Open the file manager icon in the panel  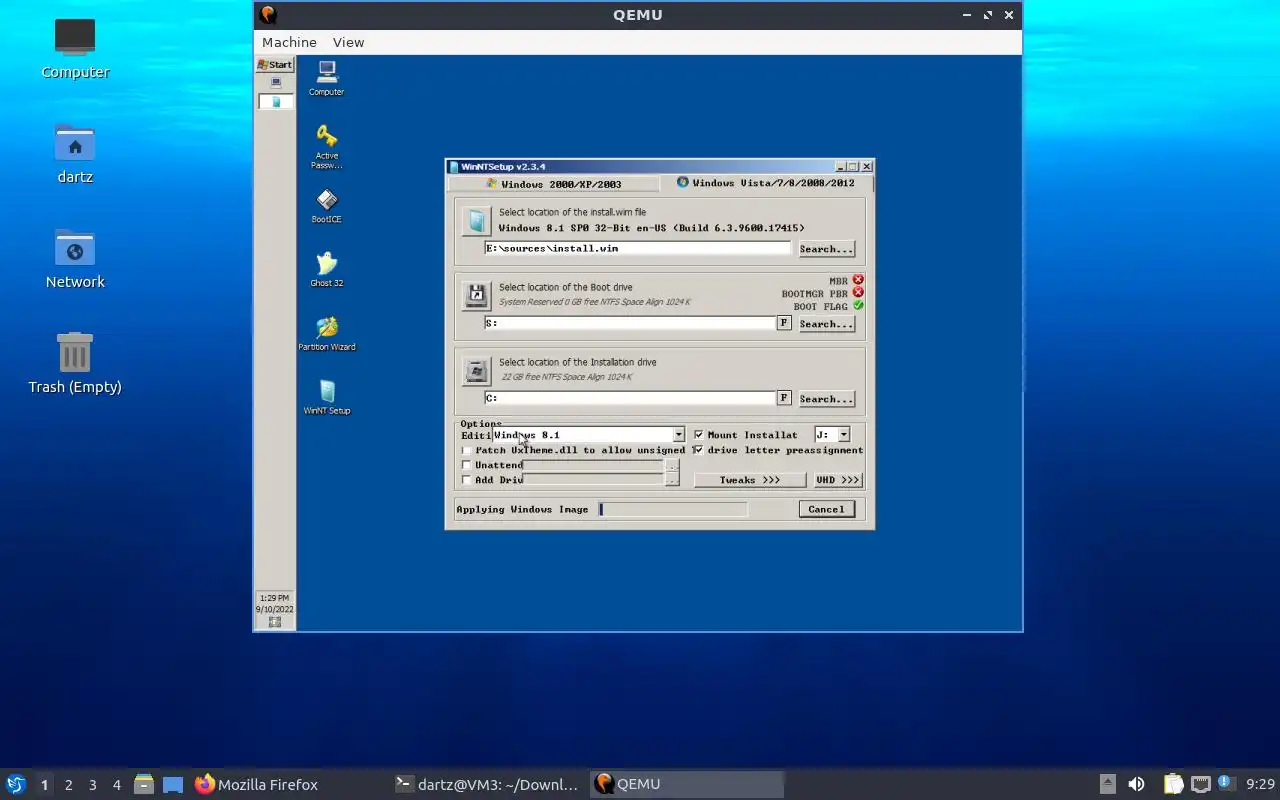144,784
